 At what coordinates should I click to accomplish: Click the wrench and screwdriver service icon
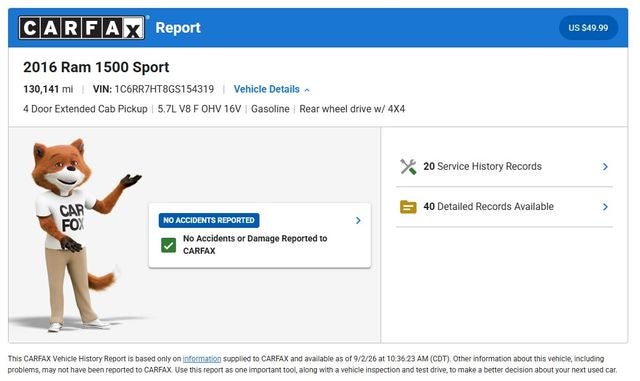pos(408,167)
